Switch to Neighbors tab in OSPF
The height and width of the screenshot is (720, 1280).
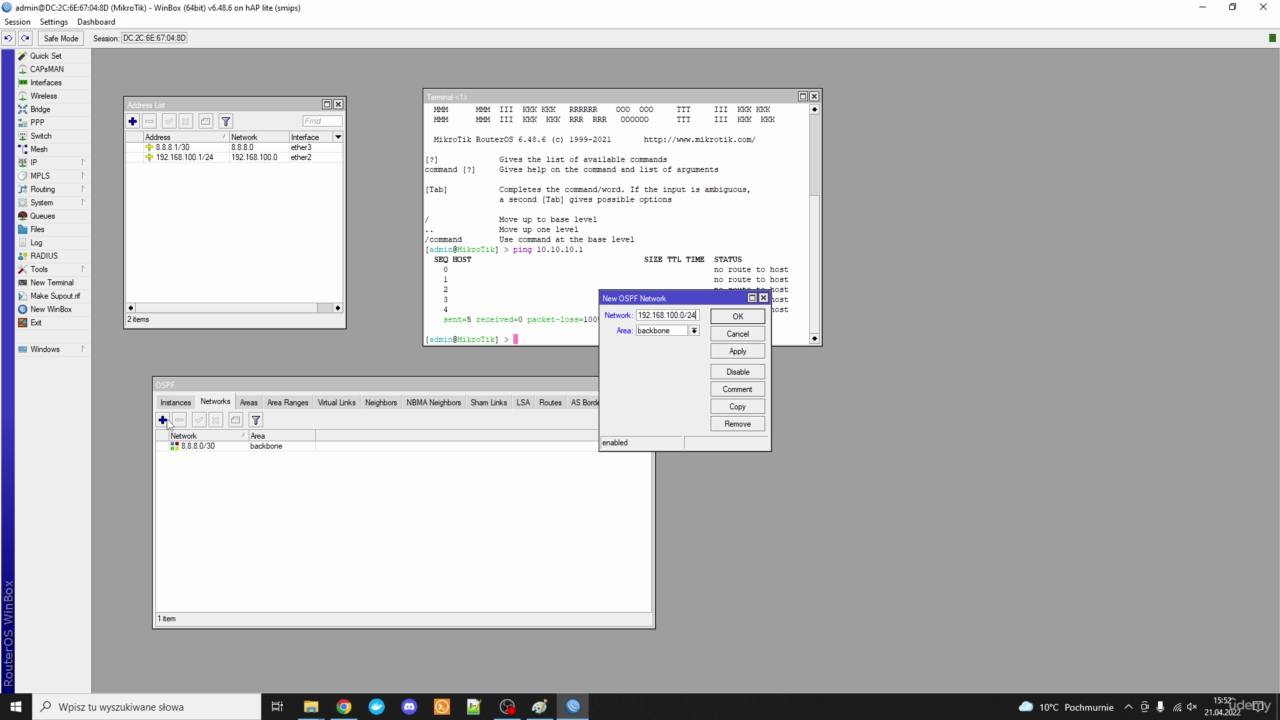coord(381,402)
